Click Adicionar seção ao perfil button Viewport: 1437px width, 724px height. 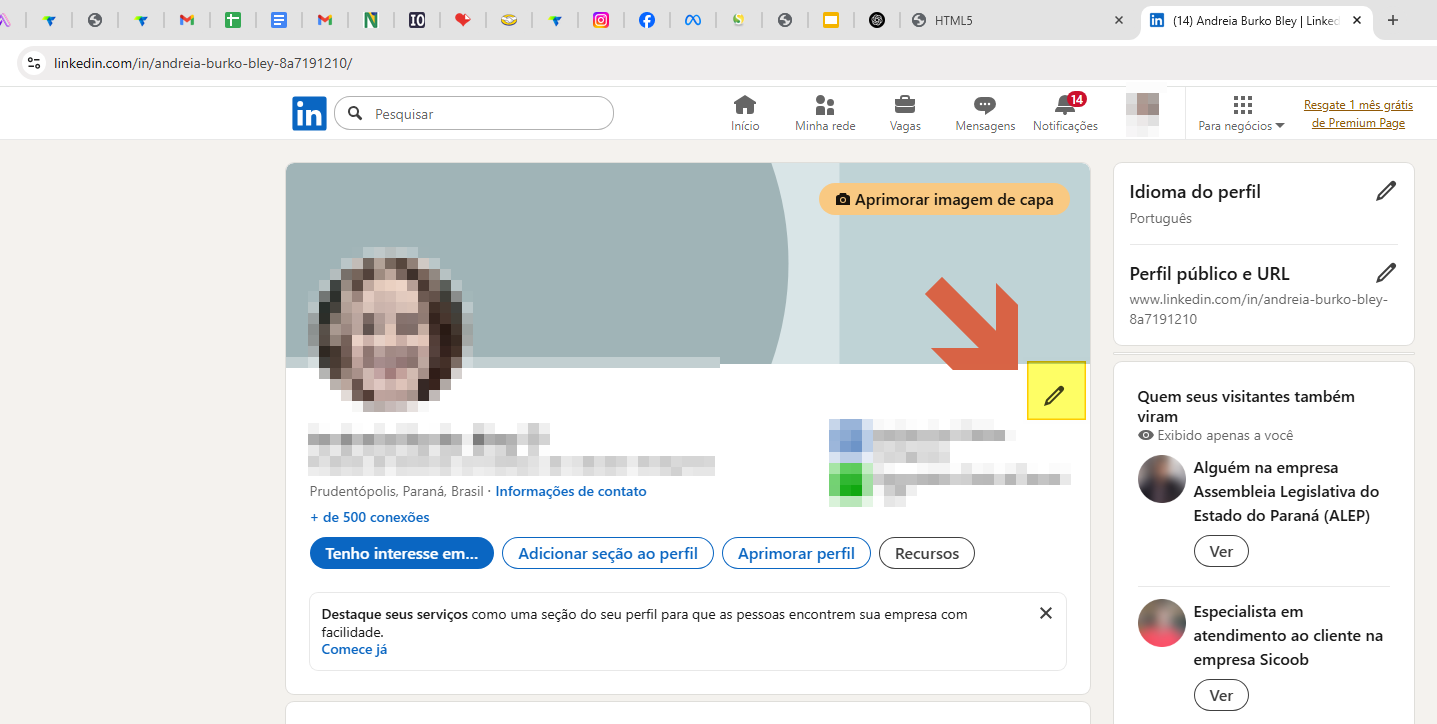pos(608,553)
